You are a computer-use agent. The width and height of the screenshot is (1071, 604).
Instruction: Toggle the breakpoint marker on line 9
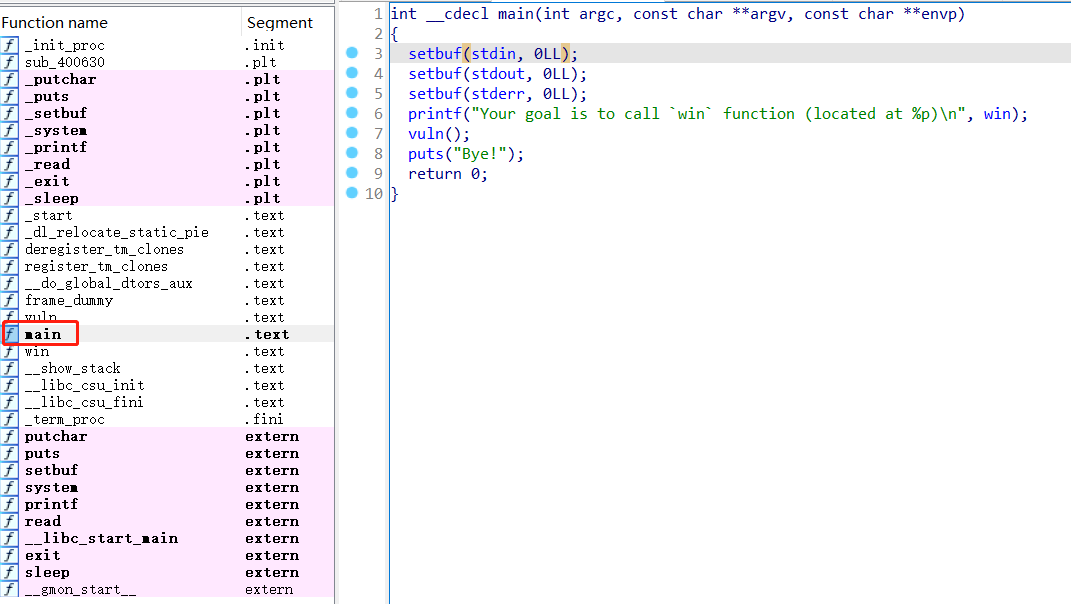[x=351, y=173]
